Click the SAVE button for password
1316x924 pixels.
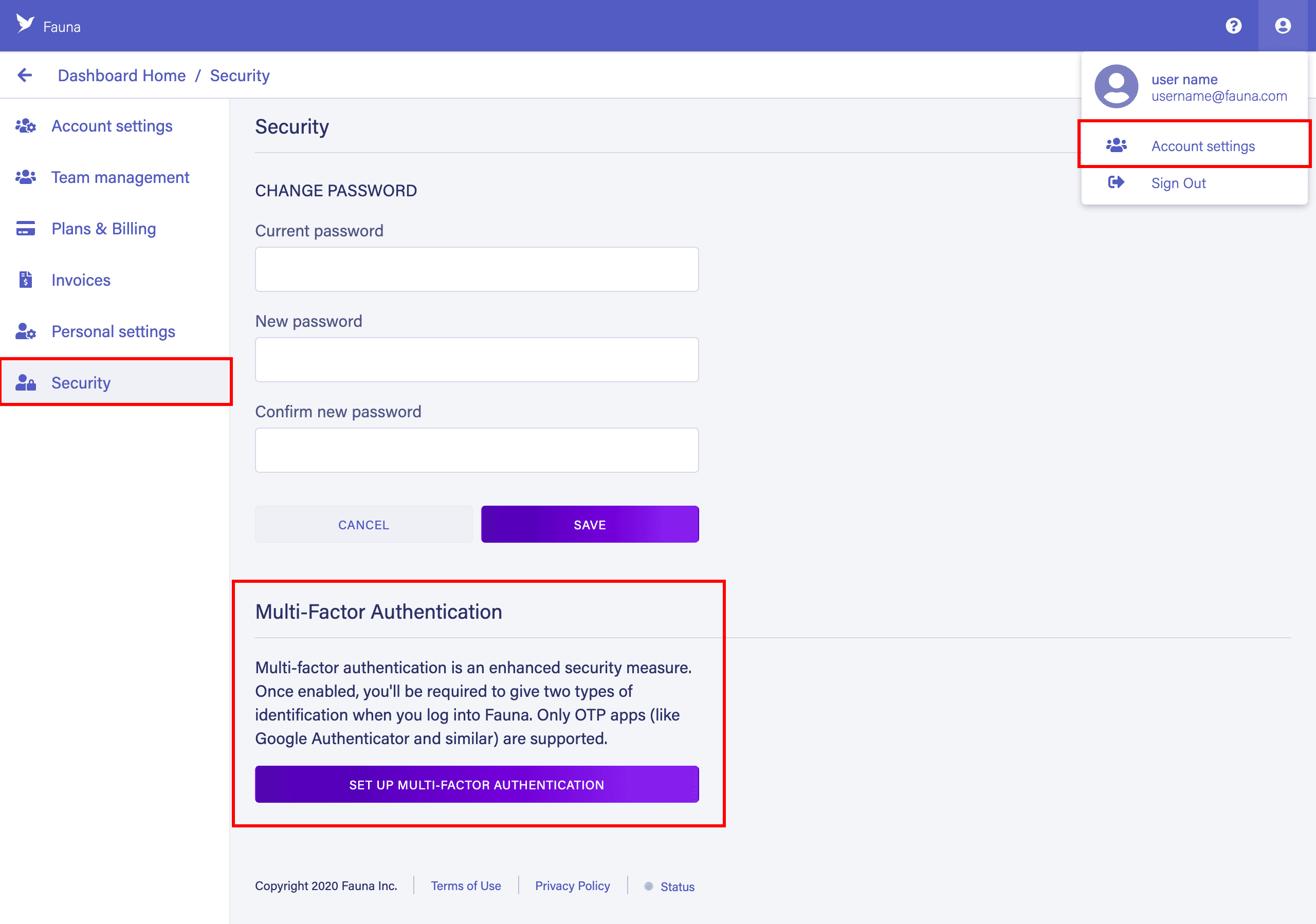click(589, 523)
